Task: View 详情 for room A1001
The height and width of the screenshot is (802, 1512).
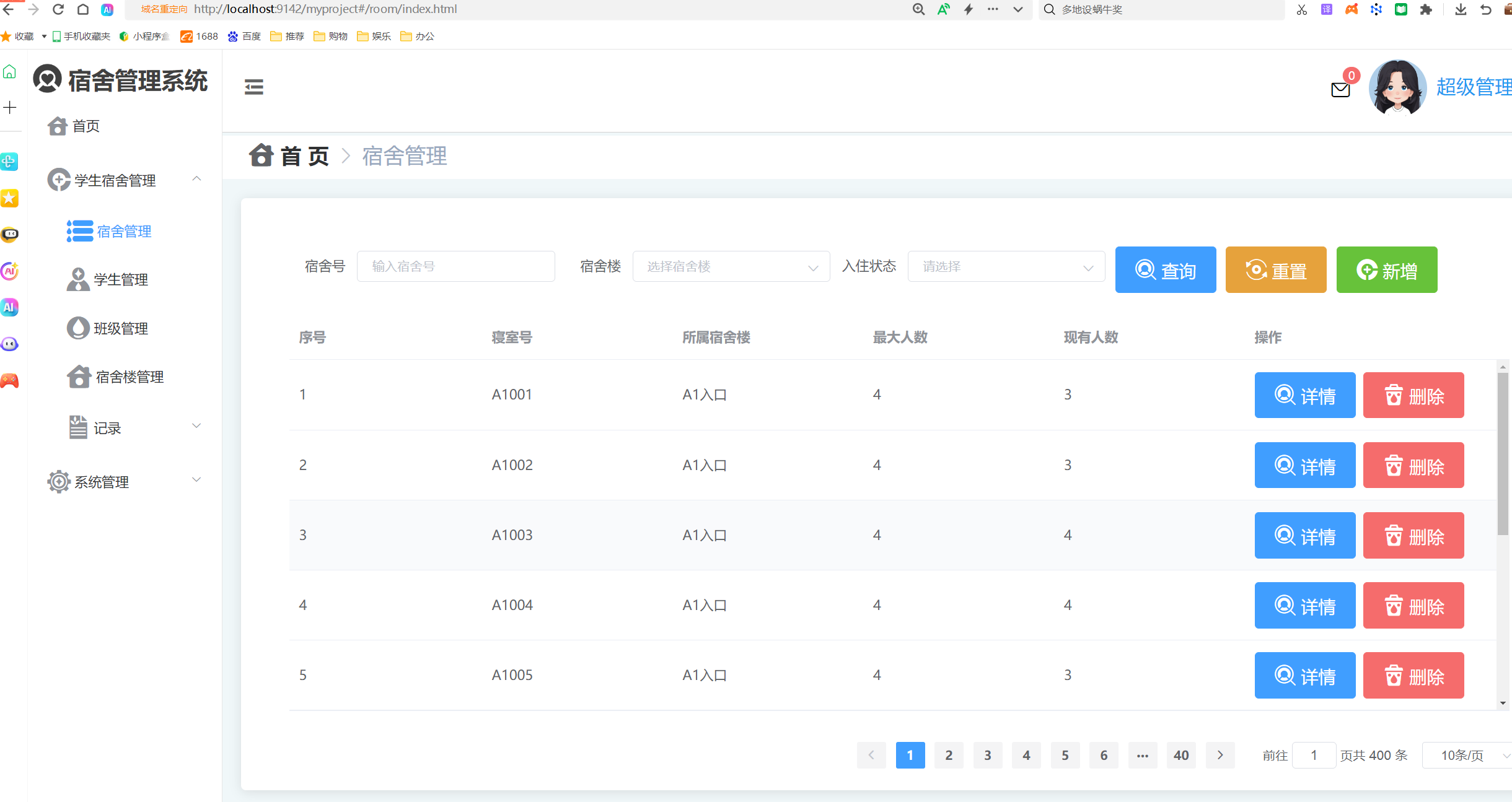Action: [x=1305, y=395]
